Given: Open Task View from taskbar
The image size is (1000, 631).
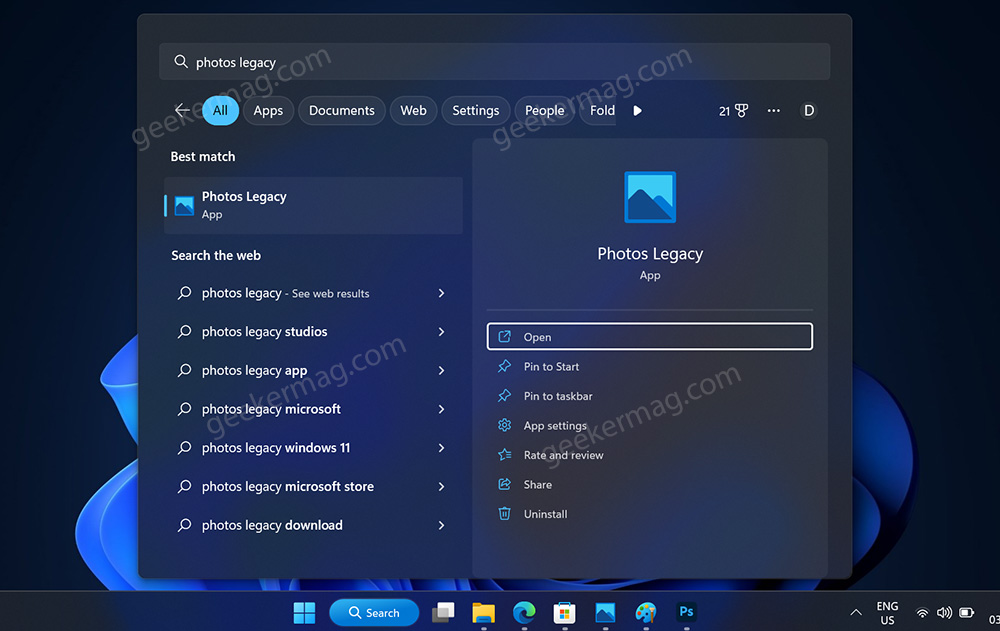Looking at the screenshot, I should click(443, 612).
